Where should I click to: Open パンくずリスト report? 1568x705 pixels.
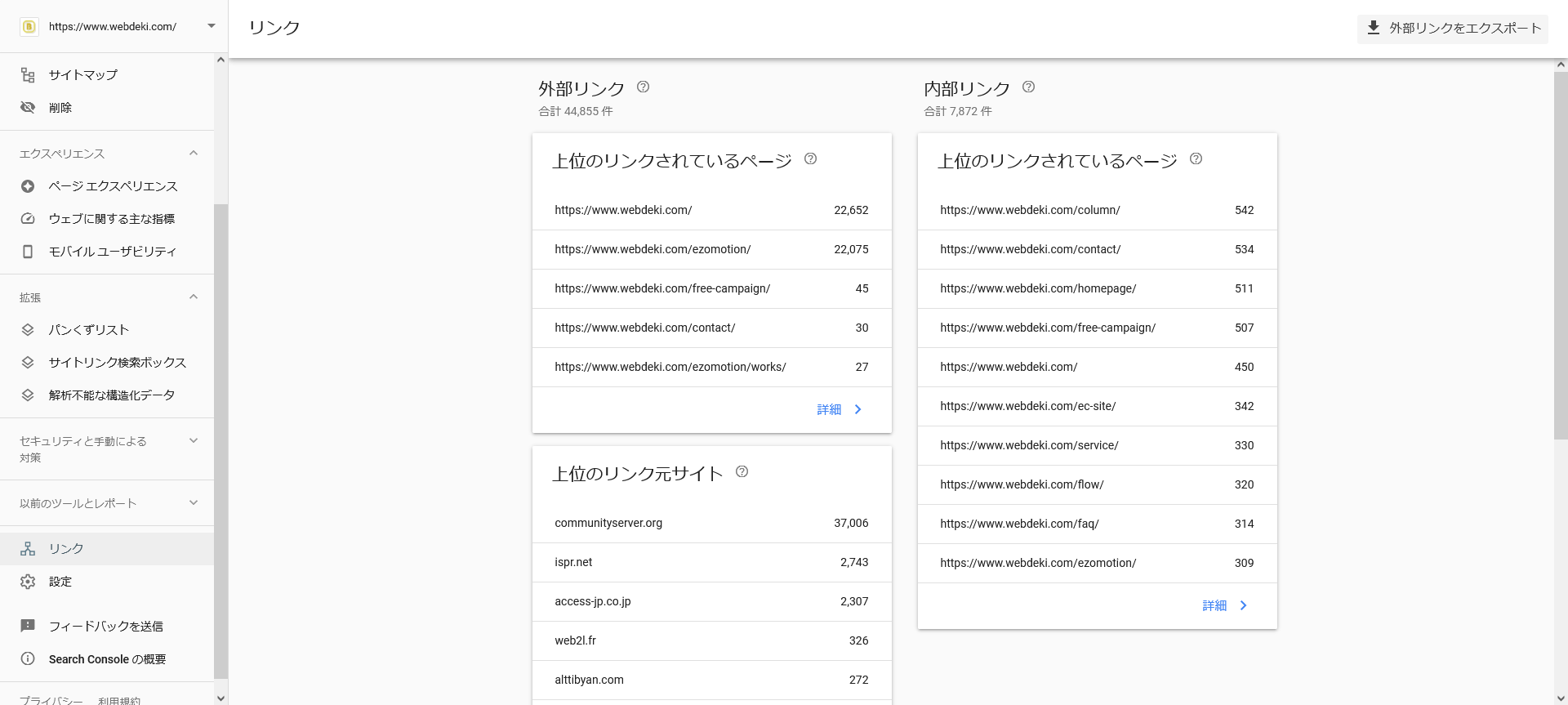[x=107, y=330]
